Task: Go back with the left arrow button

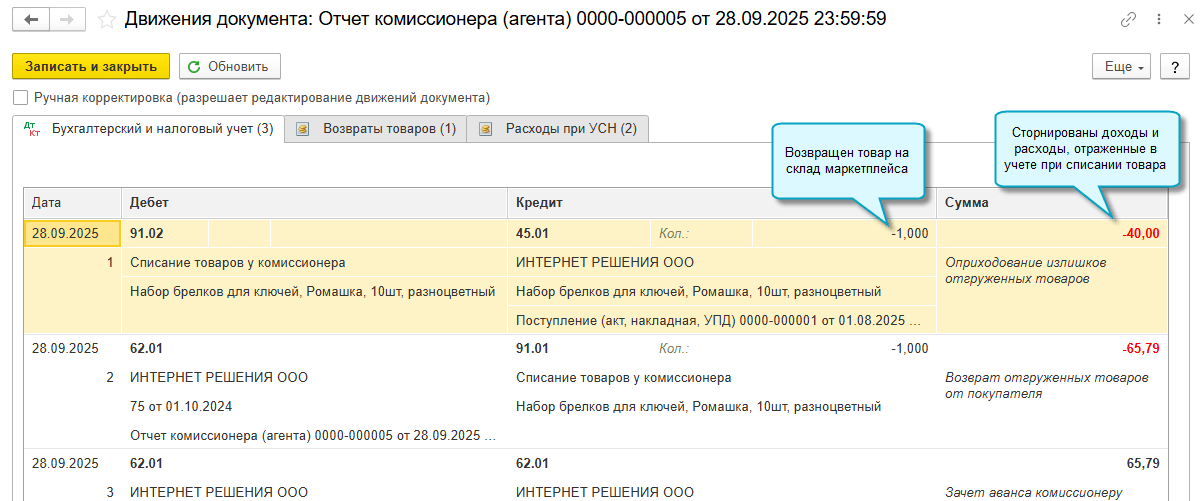Action: pos(32,20)
